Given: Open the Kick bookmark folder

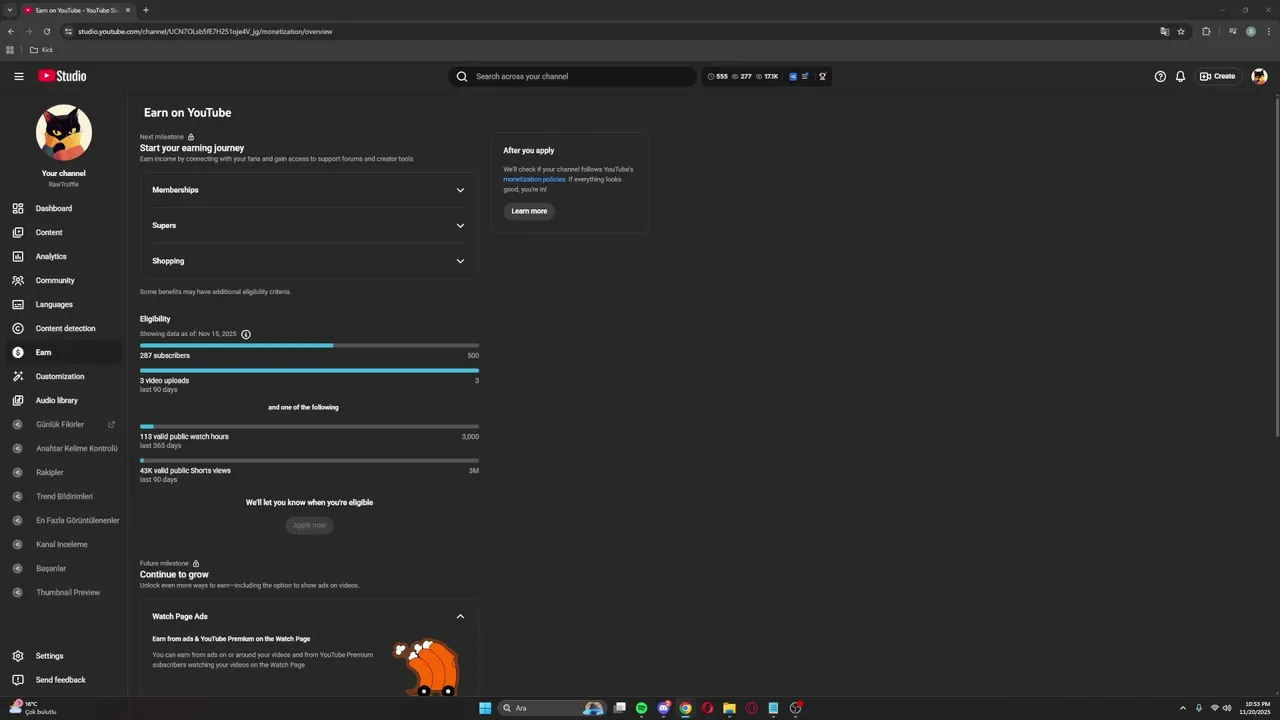Looking at the screenshot, I should [41, 50].
